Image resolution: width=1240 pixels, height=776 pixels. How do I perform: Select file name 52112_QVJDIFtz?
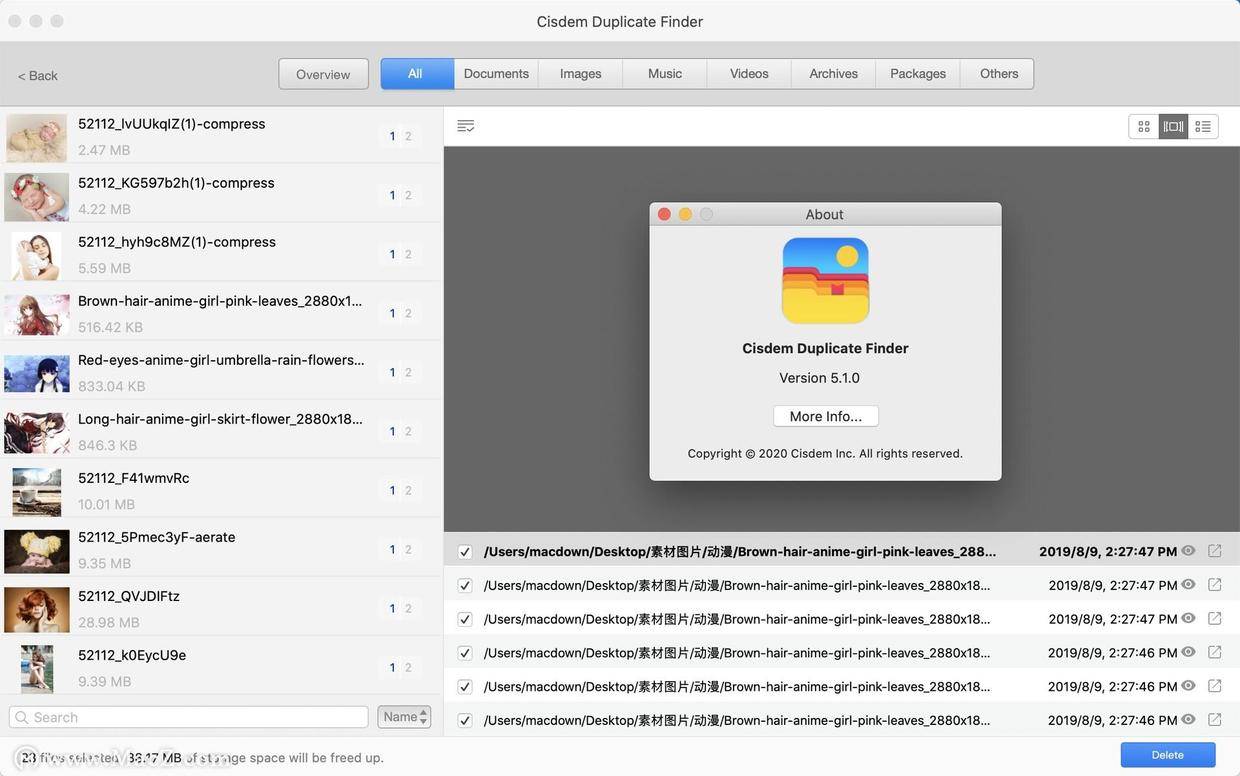click(129, 596)
